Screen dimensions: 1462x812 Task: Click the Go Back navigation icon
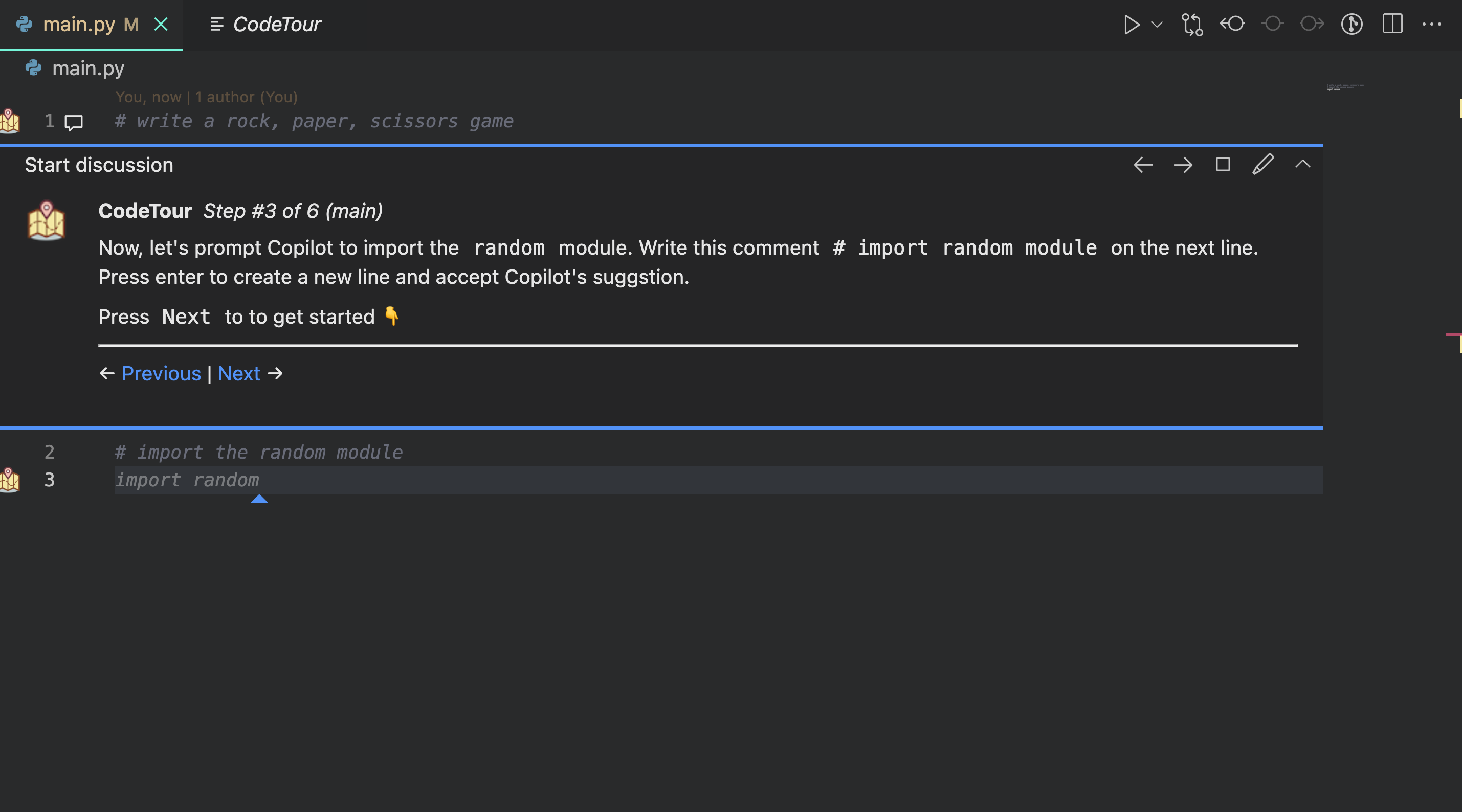(x=1233, y=24)
